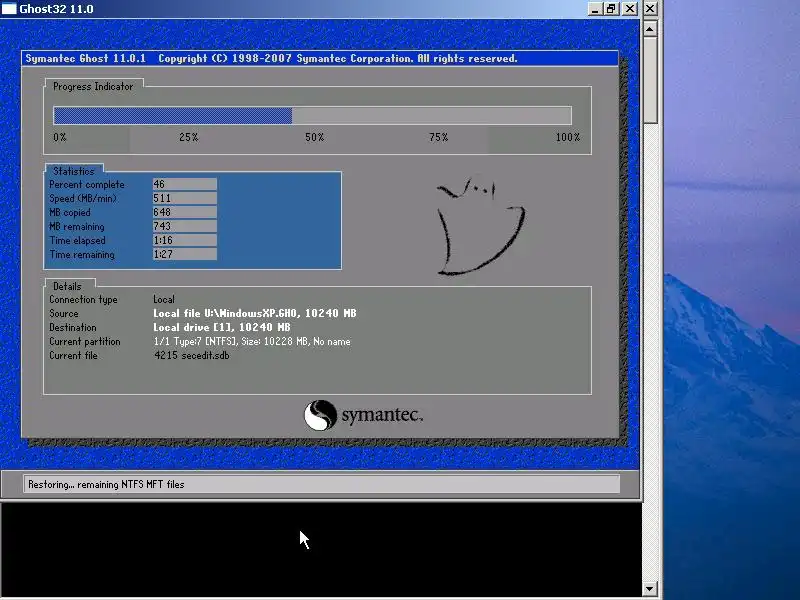Click the MB remaining value 743
The image size is (800, 600).
(x=185, y=226)
